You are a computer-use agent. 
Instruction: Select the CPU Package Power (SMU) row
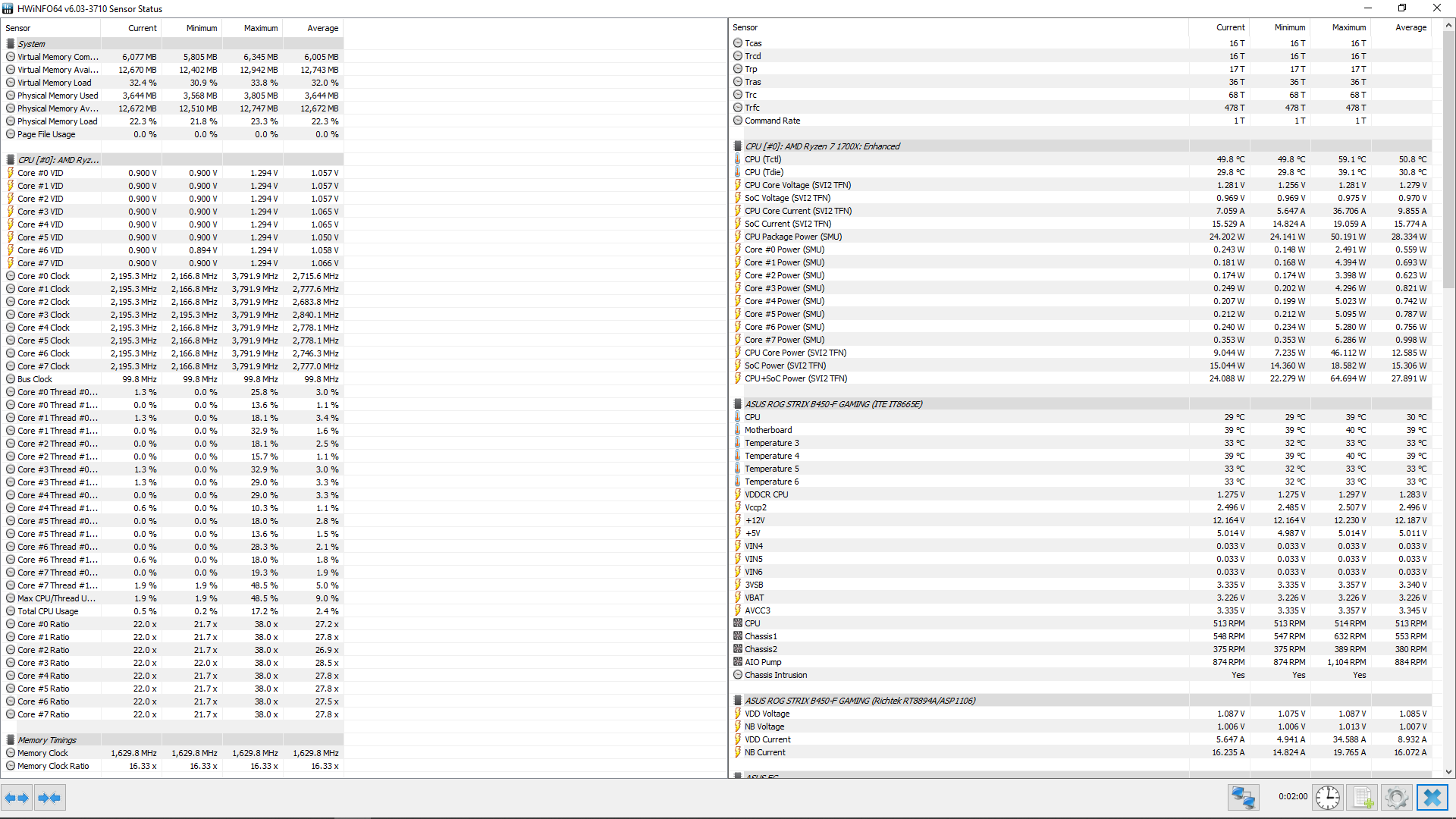(x=793, y=237)
